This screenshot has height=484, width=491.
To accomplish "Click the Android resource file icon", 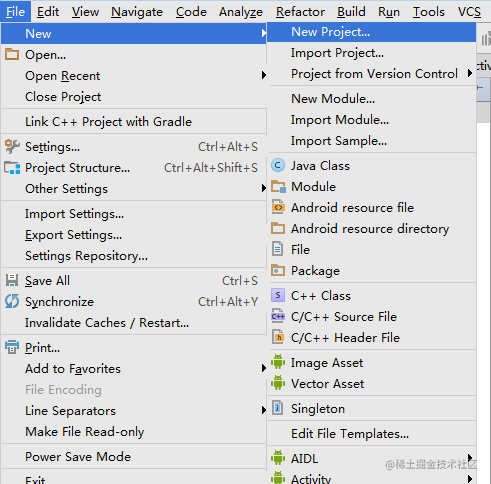I will click(278, 207).
